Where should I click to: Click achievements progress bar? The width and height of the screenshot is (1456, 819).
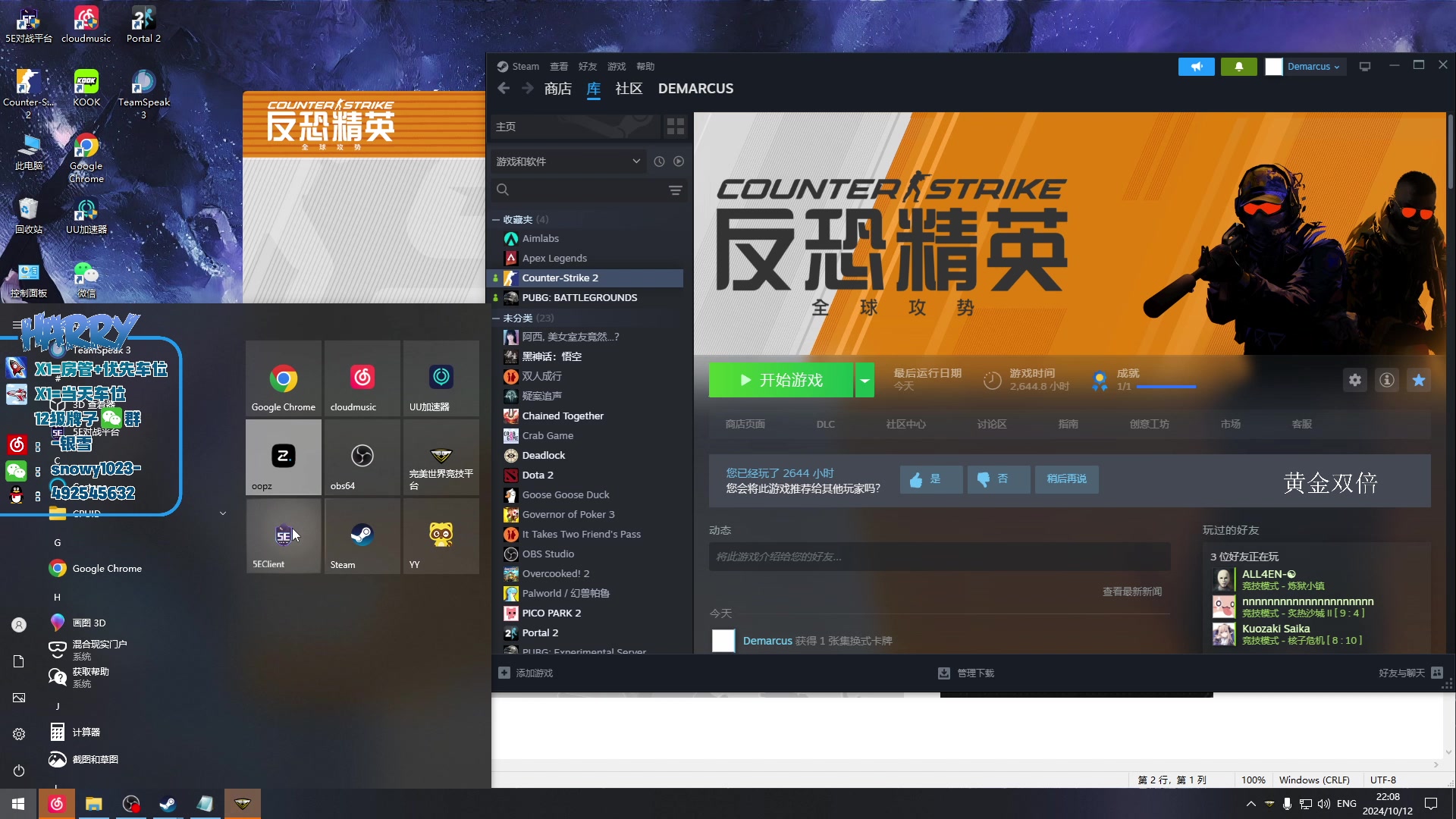point(1166,387)
